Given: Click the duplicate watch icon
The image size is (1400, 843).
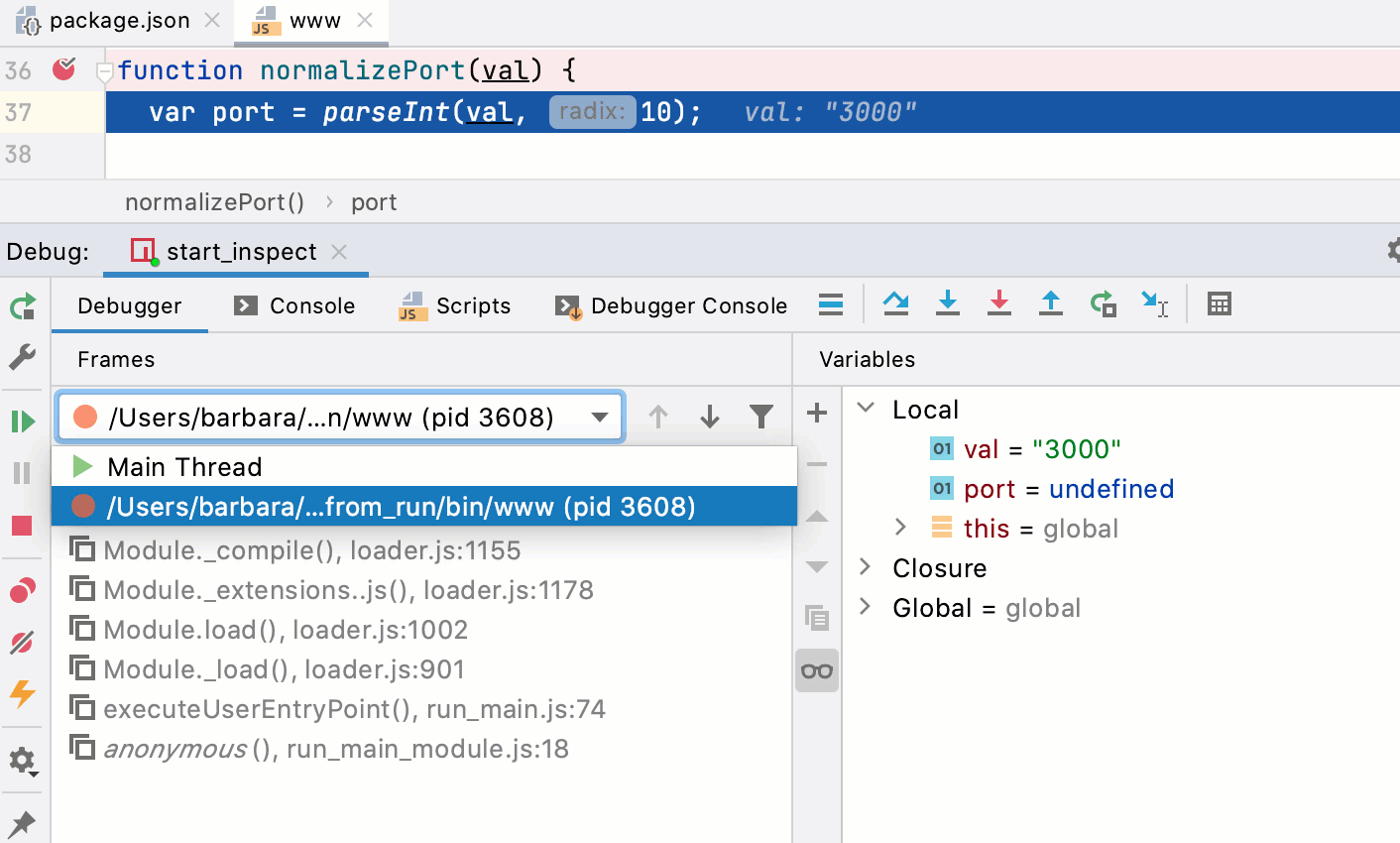Looking at the screenshot, I should tap(817, 619).
